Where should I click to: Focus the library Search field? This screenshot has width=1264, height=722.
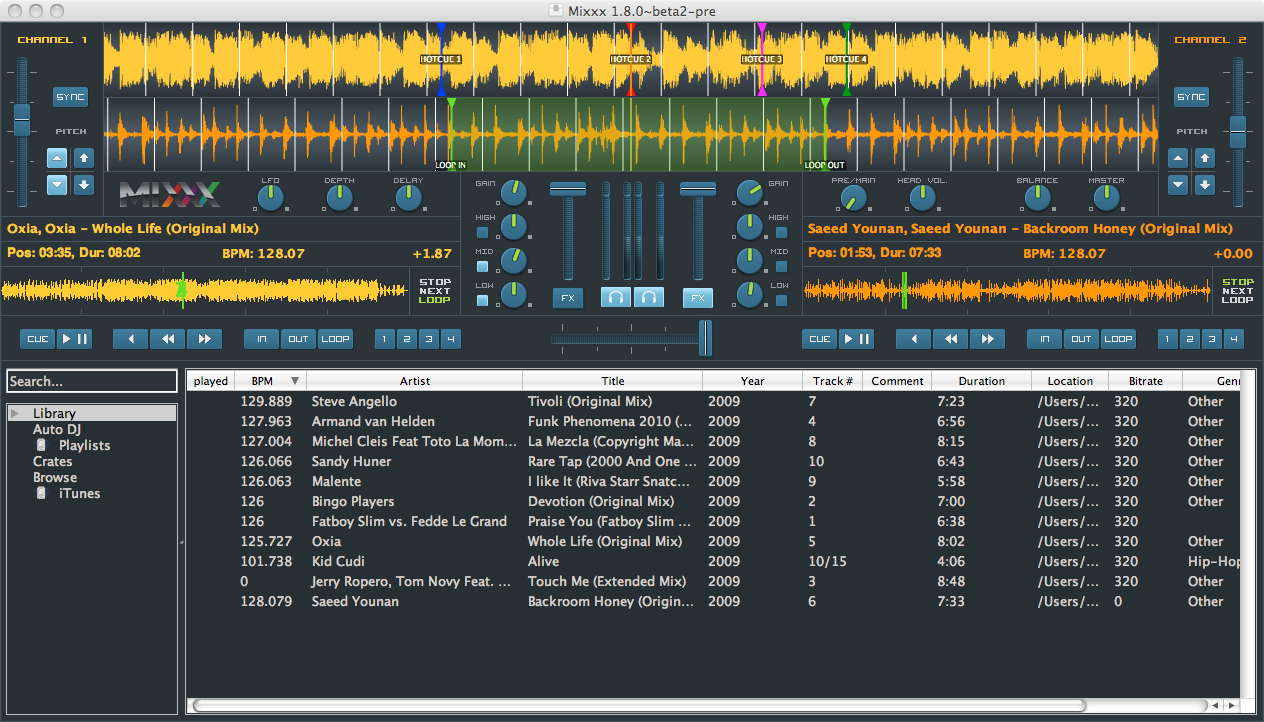pyautogui.click(x=92, y=381)
